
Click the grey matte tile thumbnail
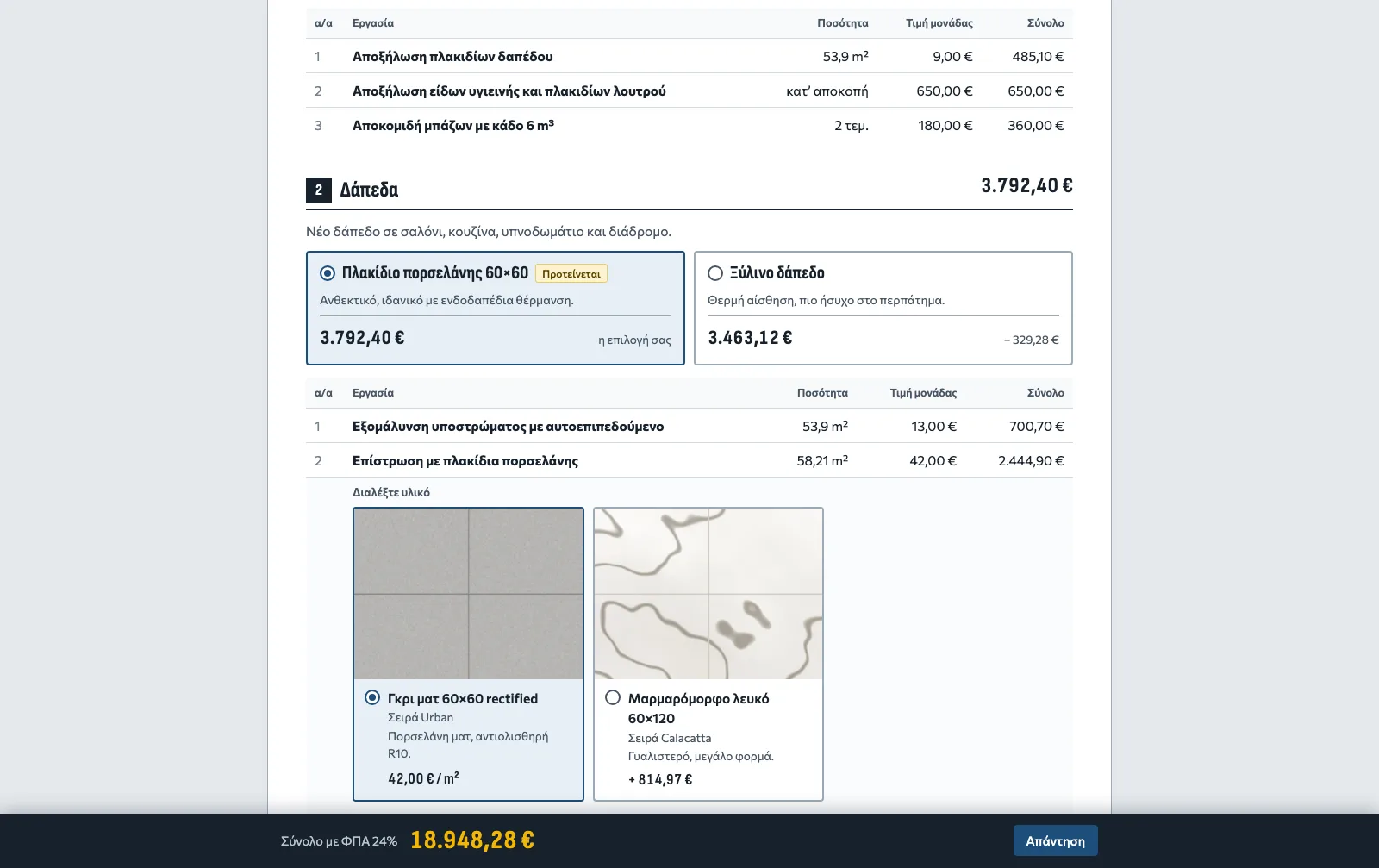(468, 594)
